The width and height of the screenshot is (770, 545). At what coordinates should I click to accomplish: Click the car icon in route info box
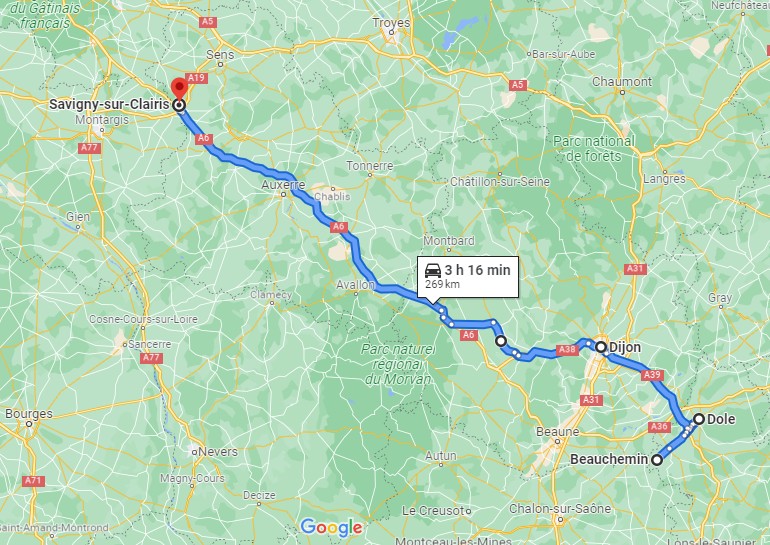(x=433, y=270)
